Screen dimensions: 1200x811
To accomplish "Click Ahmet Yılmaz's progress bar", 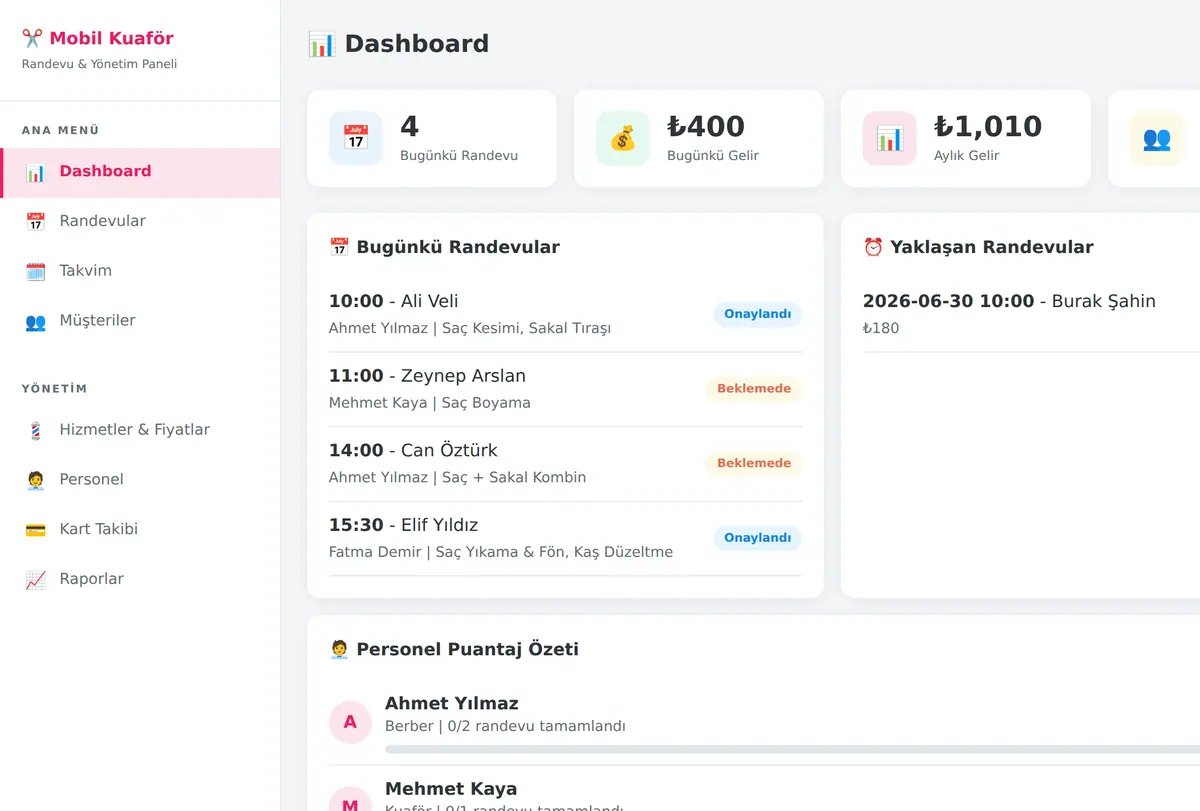I will [x=792, y=749].
